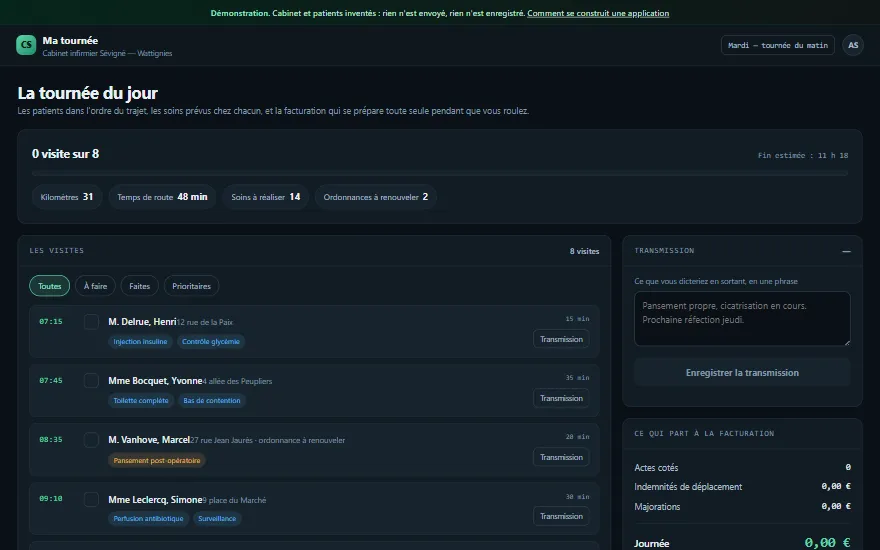The height and width of the screenshot is (550, 880).
Task: Click patient name Mme Bocquet, Yvonne
Action: (155, 381)
